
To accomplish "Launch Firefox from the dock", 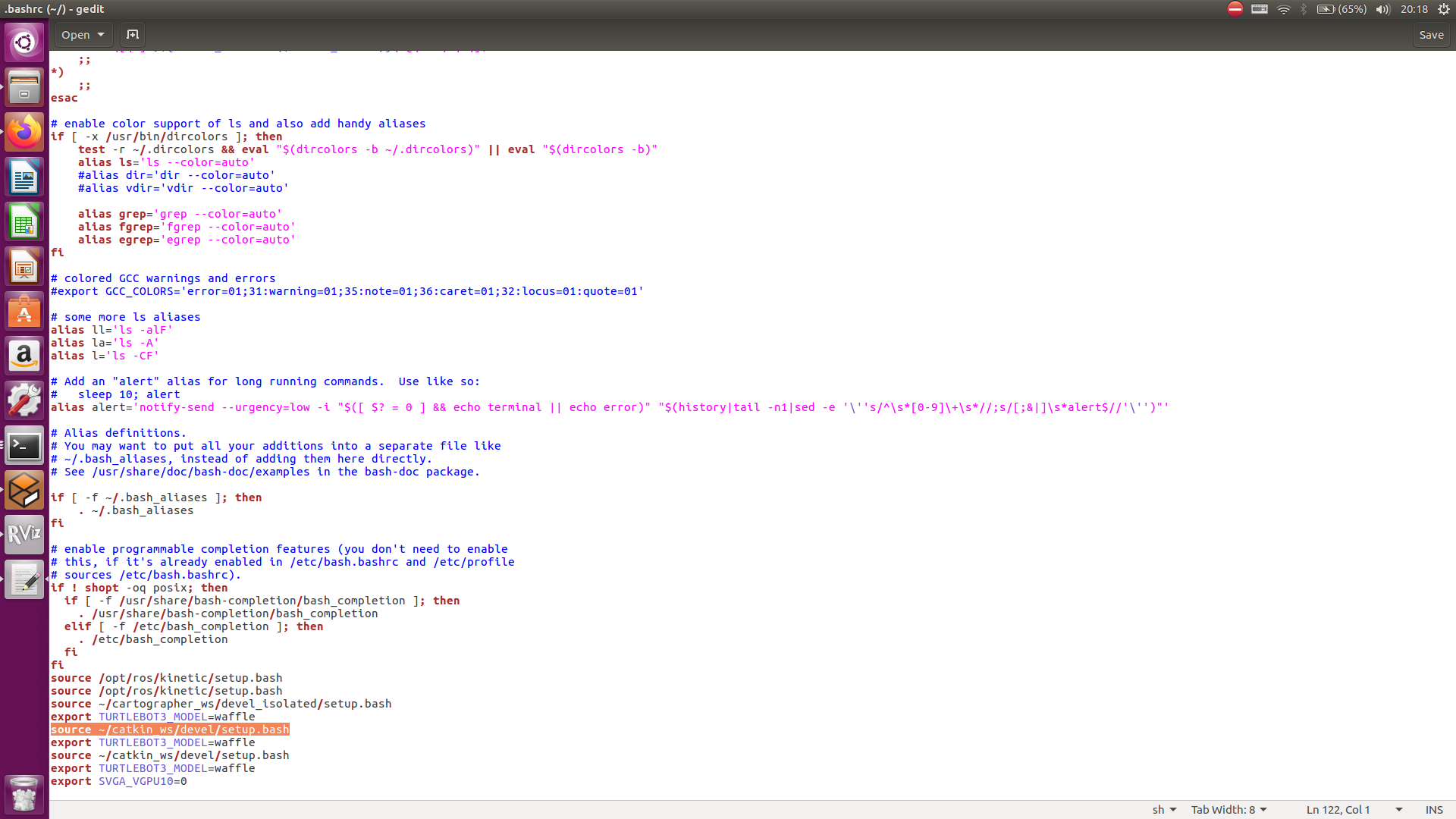I will click(24, 133).
